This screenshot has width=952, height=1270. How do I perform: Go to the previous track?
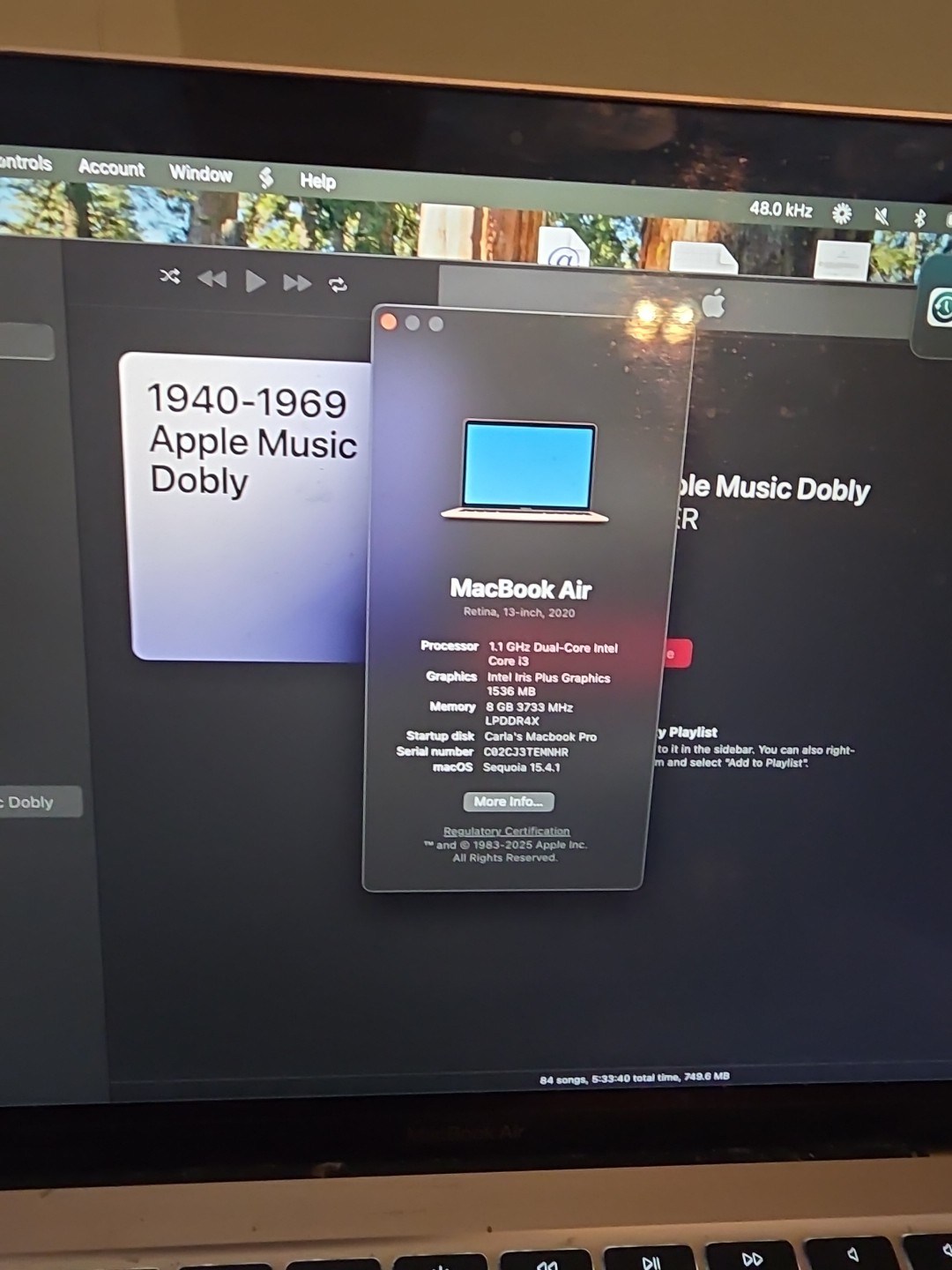212,280
